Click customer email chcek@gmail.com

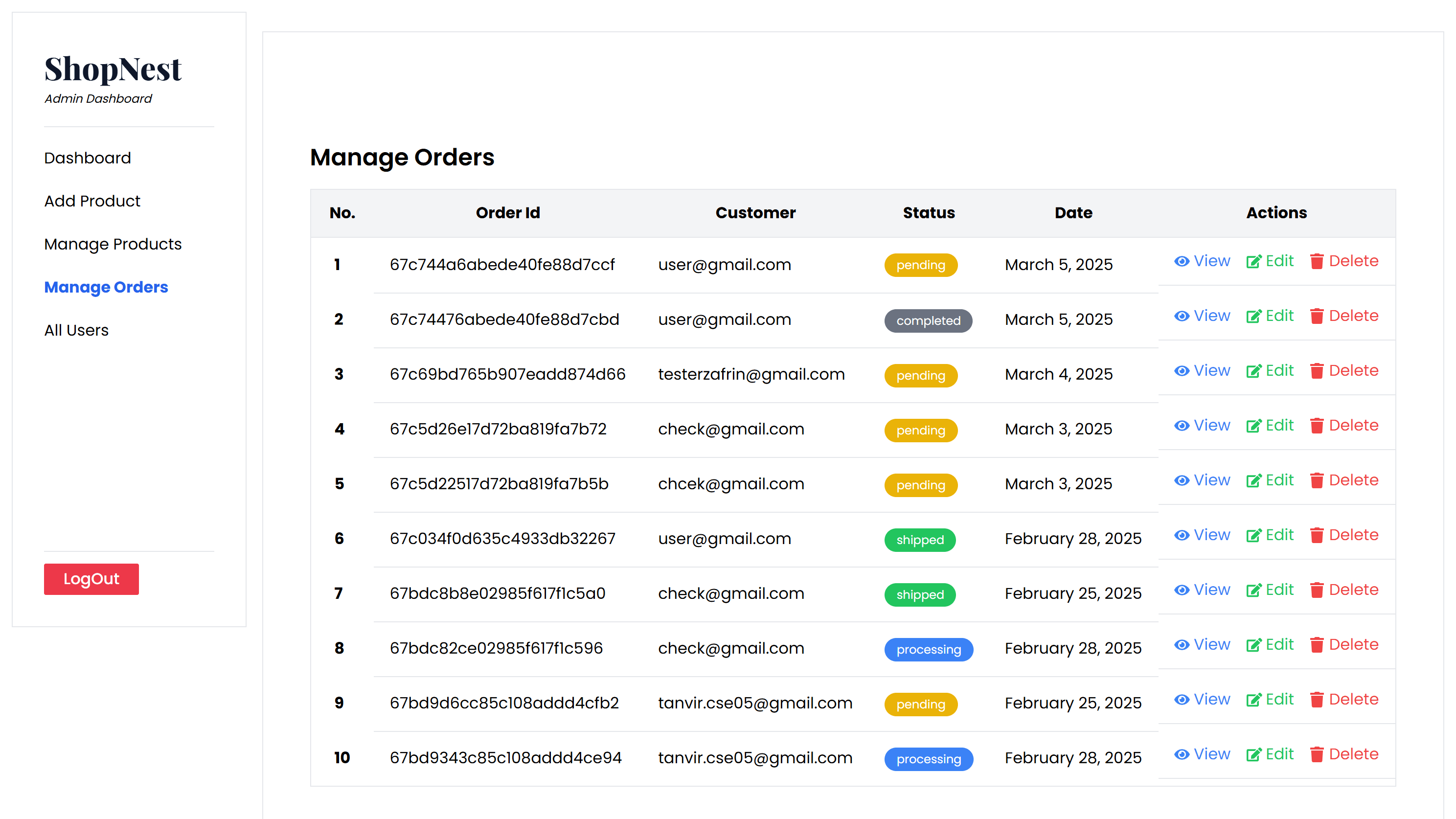(x=731, y=484)
